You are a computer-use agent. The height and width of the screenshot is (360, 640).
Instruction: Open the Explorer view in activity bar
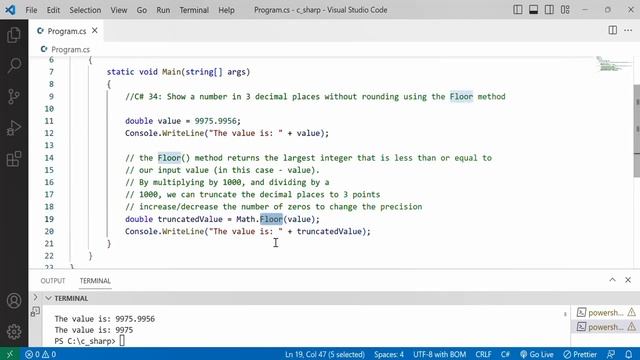pyautogui.click(x=14, y=35)
